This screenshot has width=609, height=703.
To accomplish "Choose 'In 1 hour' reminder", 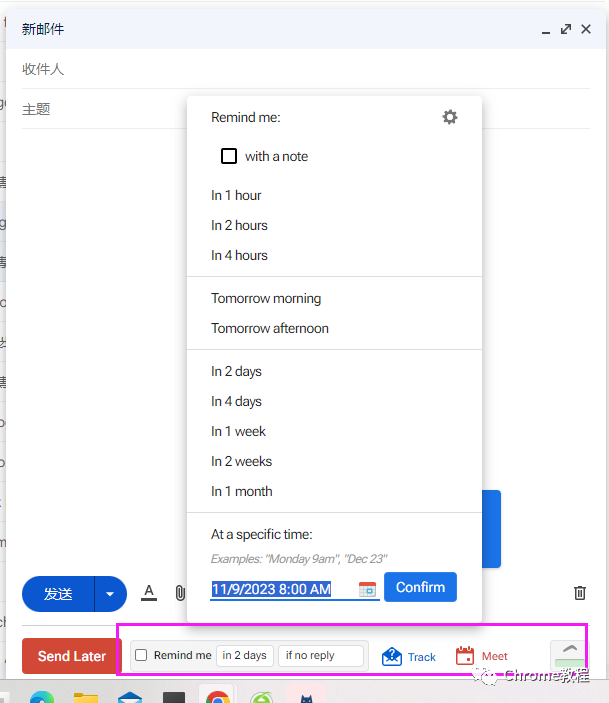I will pyautogui.click(x=236, y=195).
